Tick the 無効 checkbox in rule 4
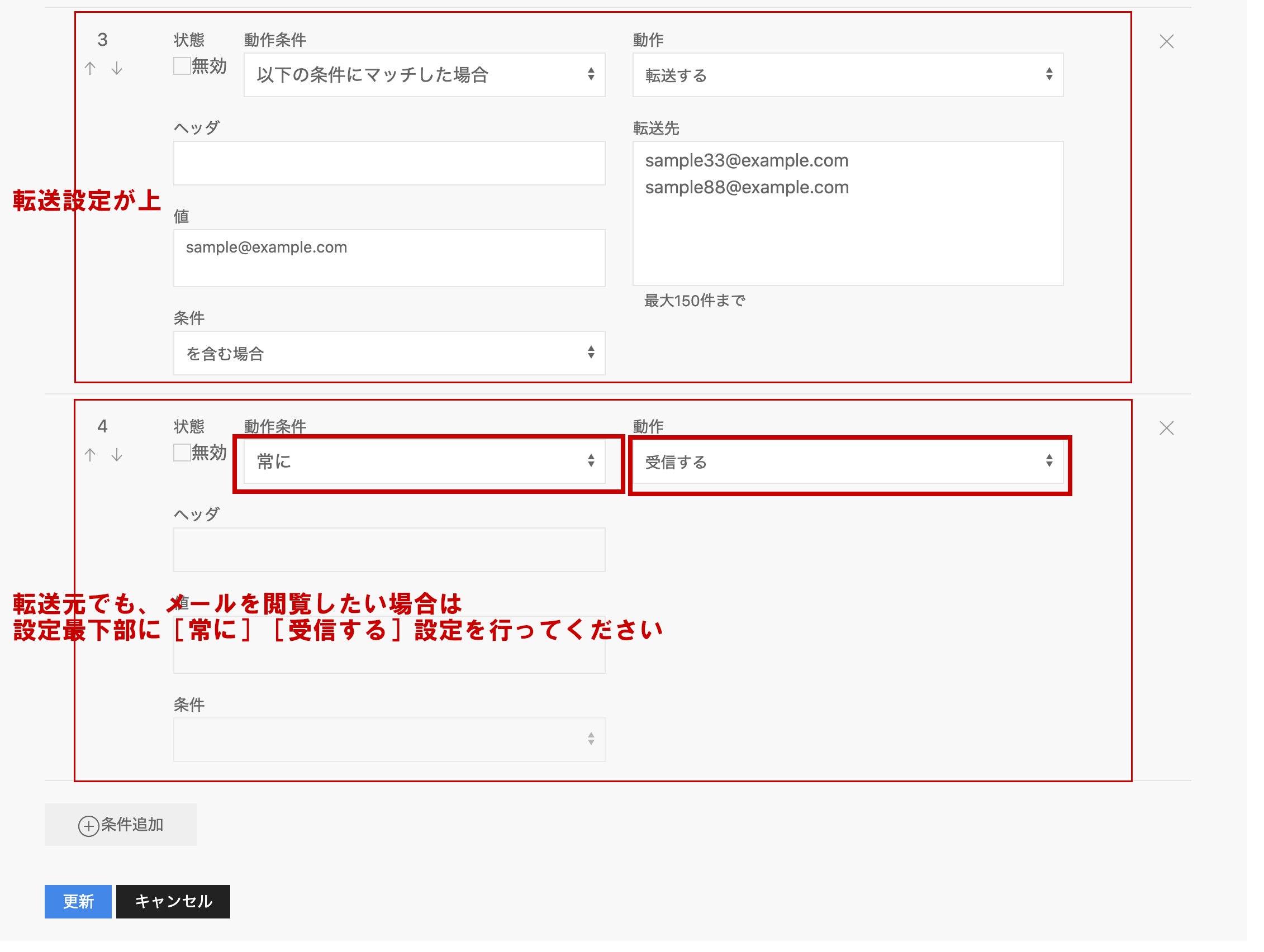 coord(182,453)
